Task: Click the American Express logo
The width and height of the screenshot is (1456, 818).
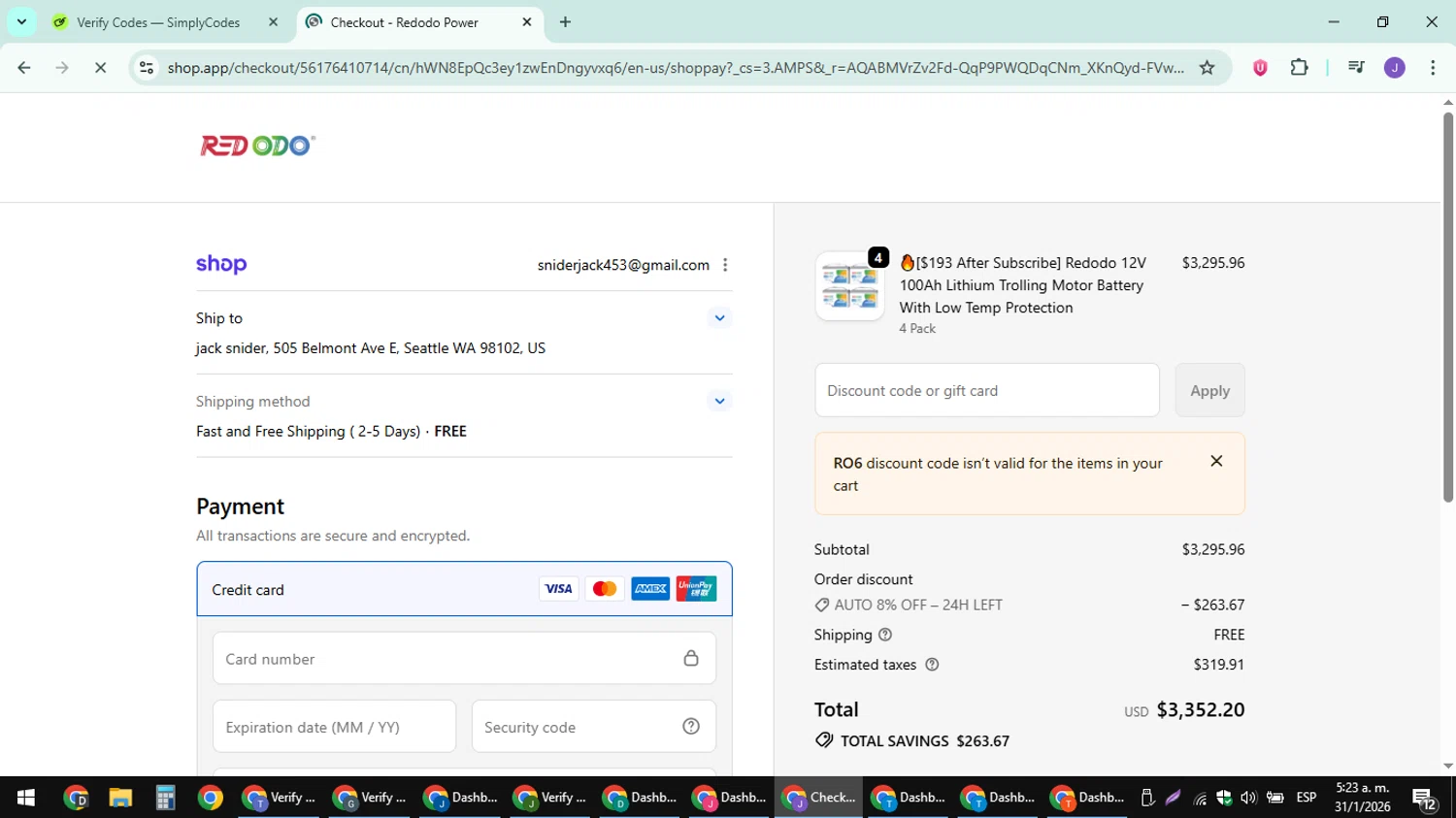Action: [650, 589]
